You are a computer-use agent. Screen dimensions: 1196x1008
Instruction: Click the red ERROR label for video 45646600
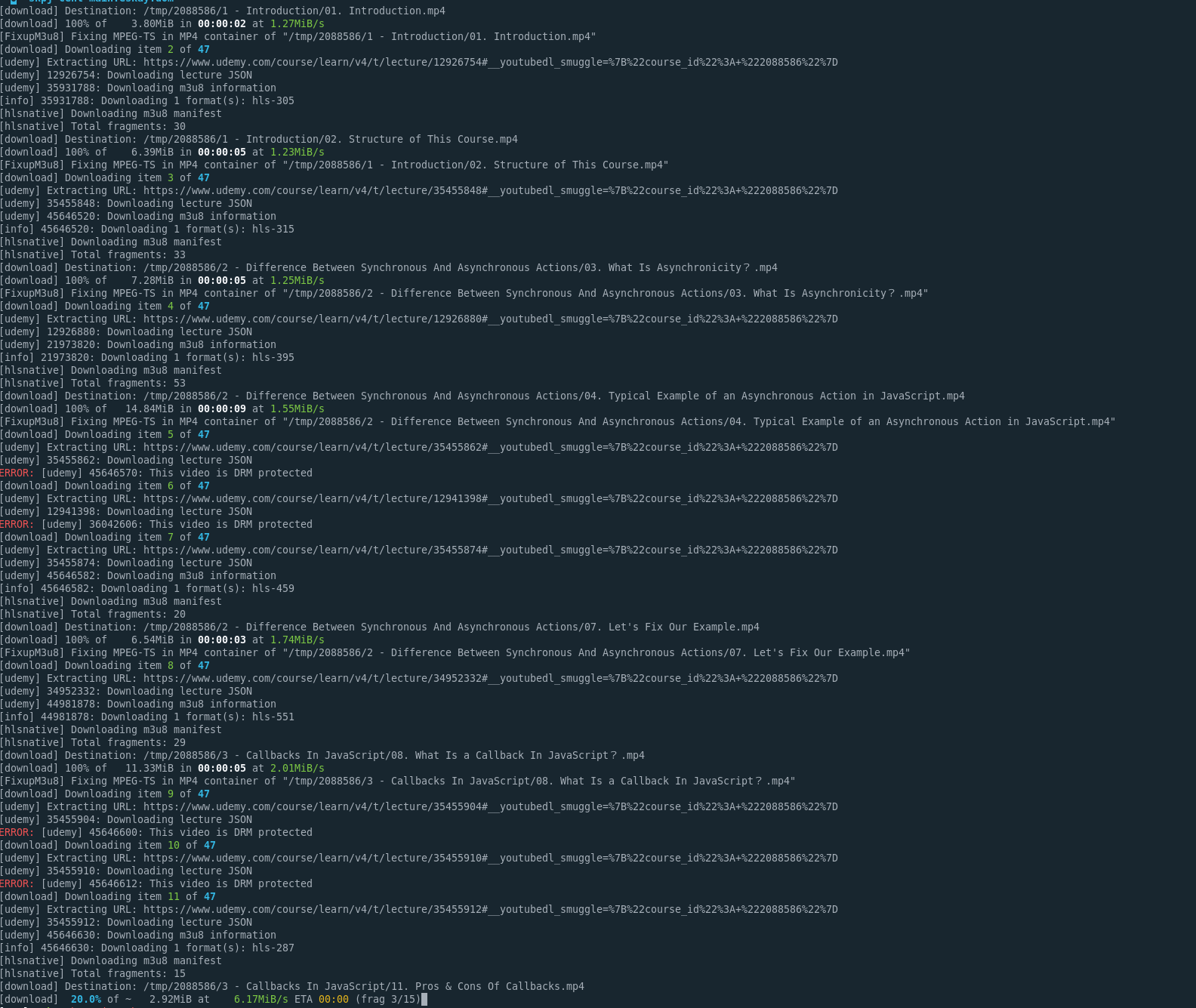[17, 832]
